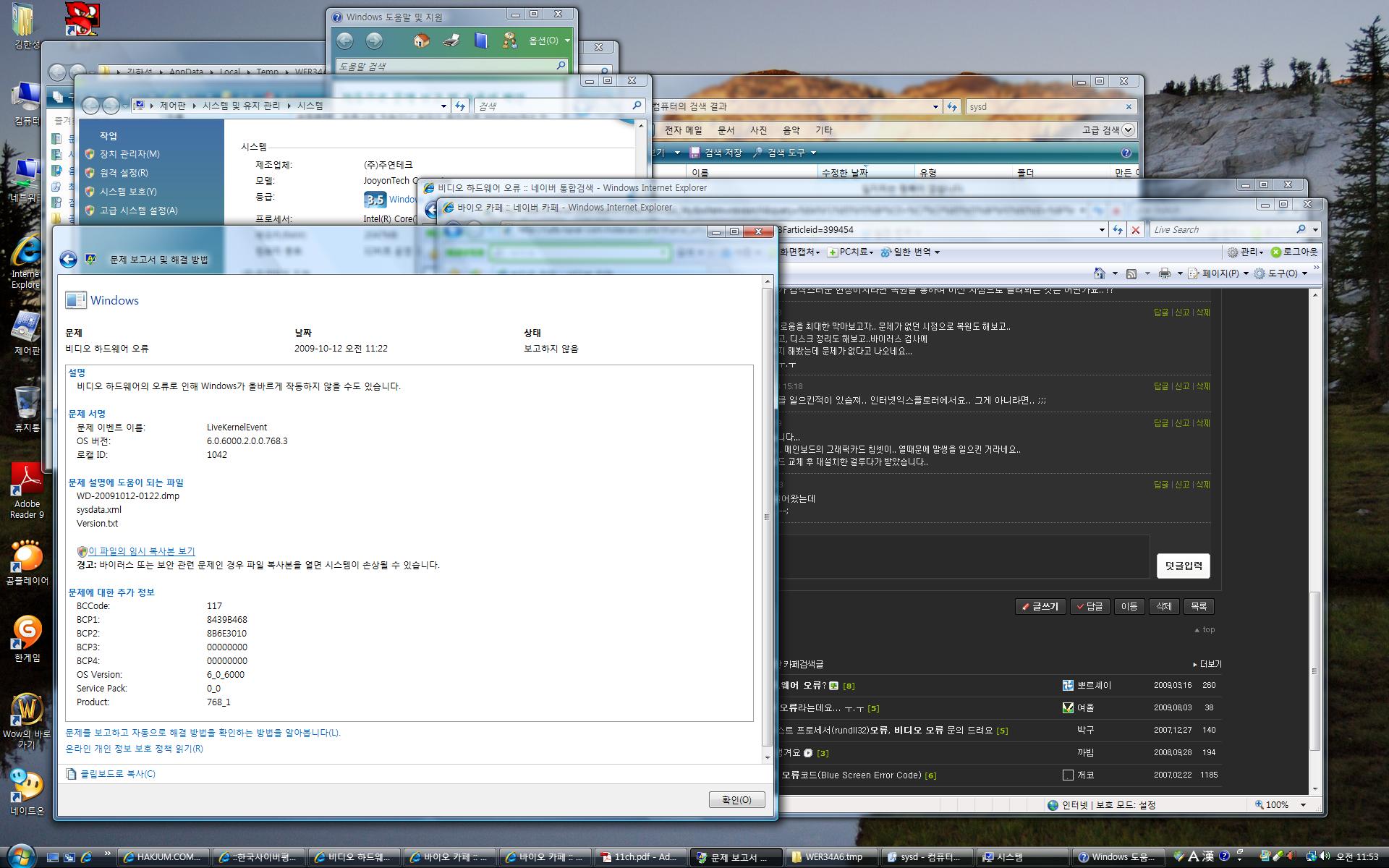Viewport: 1389px width, 868px height.
Task: Click the 확인(O) OK button
Action: (x=736, y=799)
